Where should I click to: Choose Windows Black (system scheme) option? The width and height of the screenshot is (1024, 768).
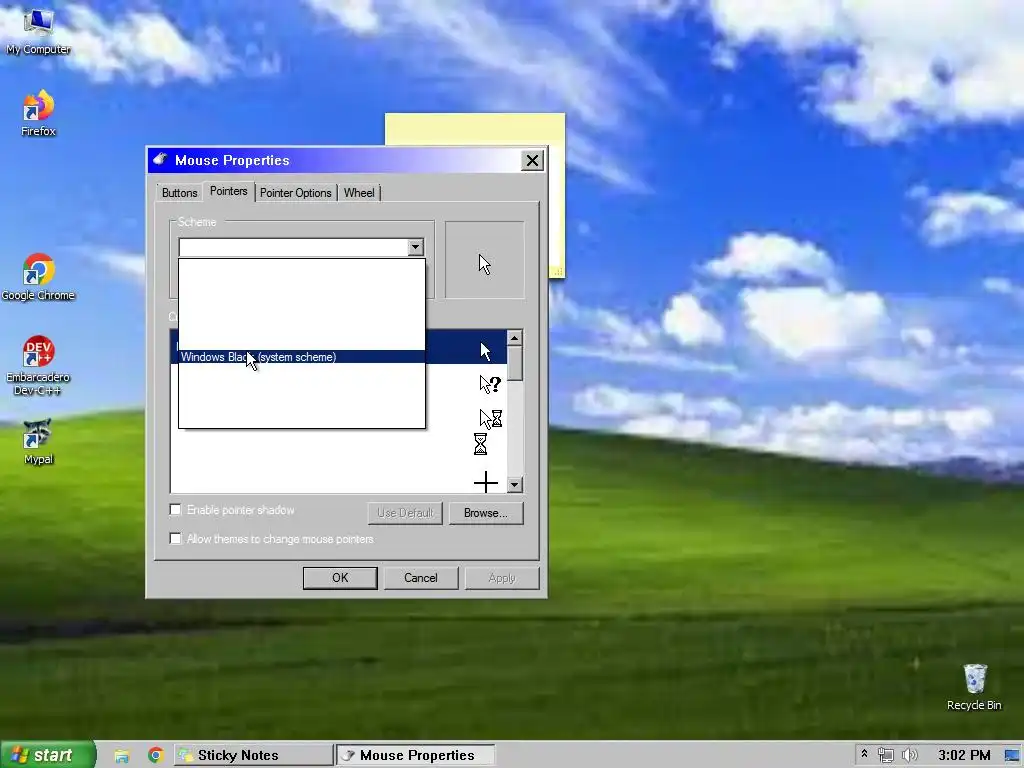point(301,357)
